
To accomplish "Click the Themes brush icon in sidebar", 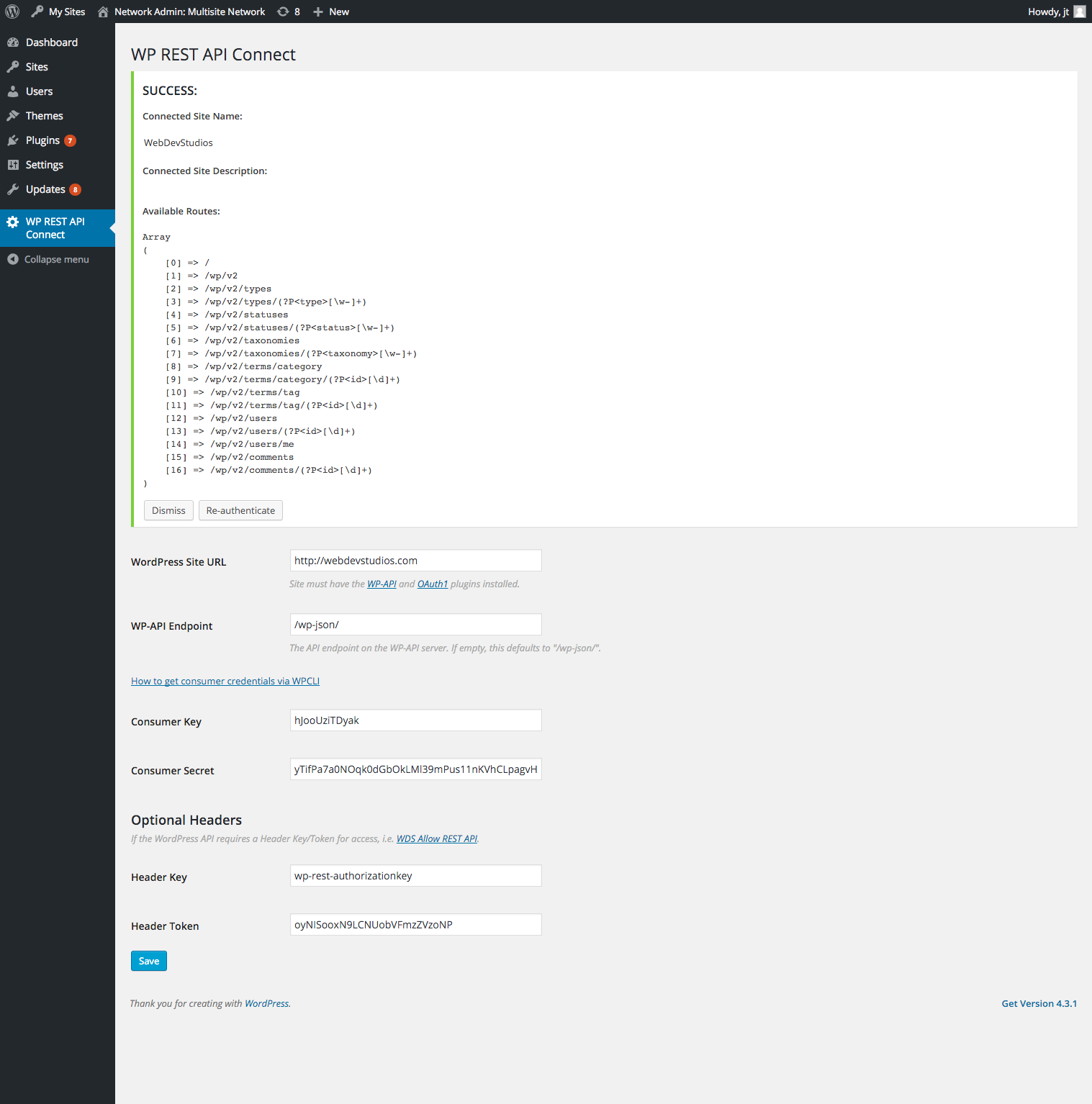I will (x=13, y=116).
